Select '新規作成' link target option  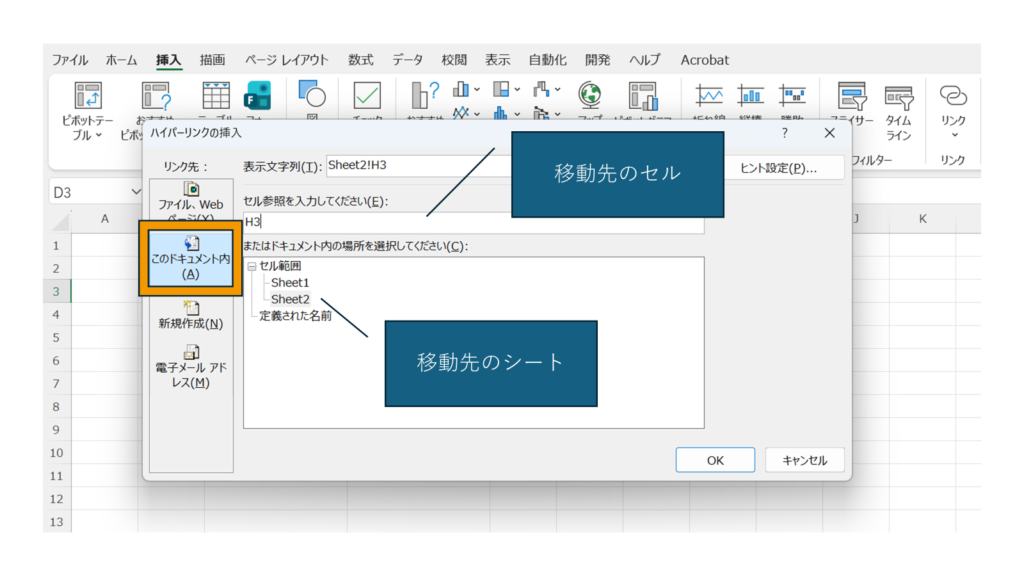pos(190,315)
